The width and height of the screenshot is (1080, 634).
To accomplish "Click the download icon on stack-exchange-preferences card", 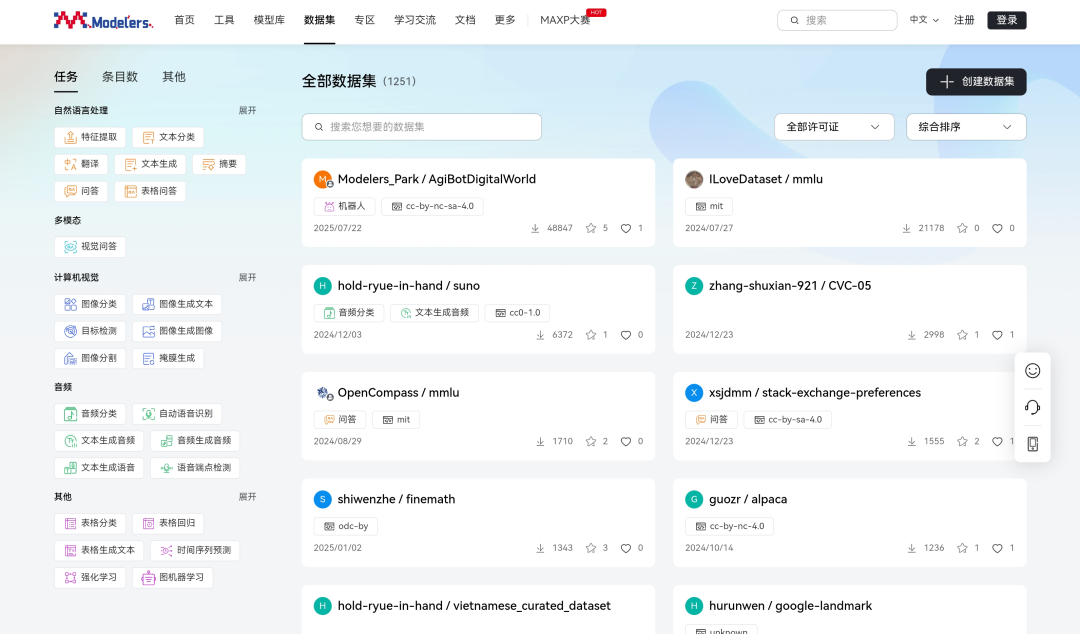I will [911, 441].
